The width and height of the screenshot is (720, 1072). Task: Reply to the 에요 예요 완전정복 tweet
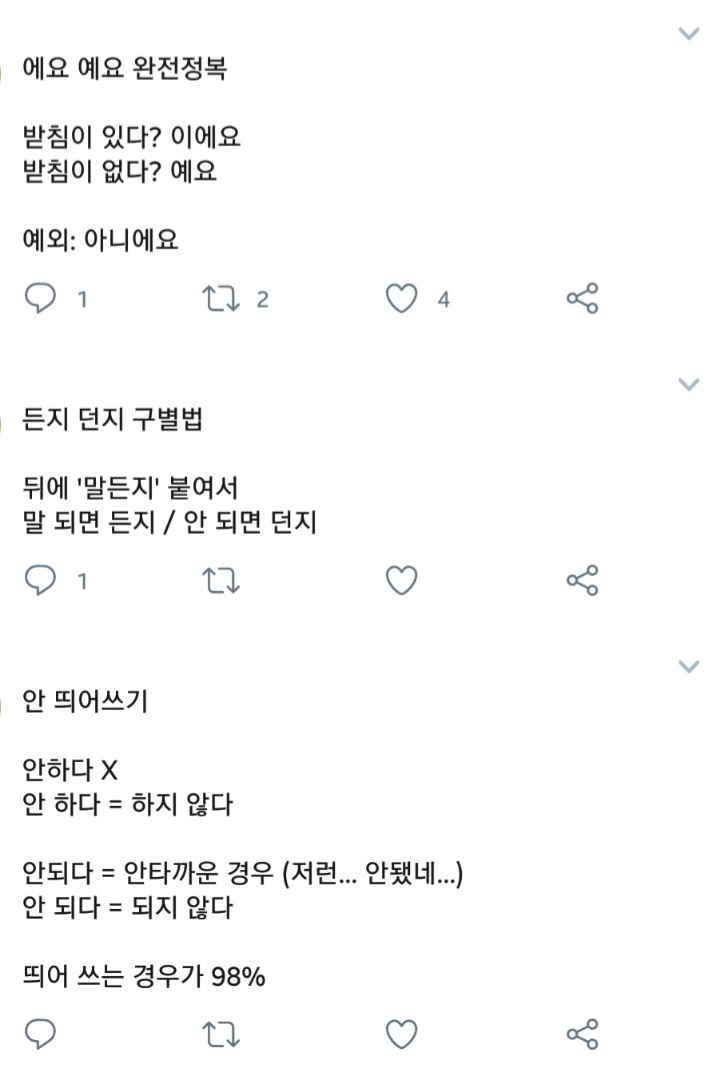tap(40, 298)
